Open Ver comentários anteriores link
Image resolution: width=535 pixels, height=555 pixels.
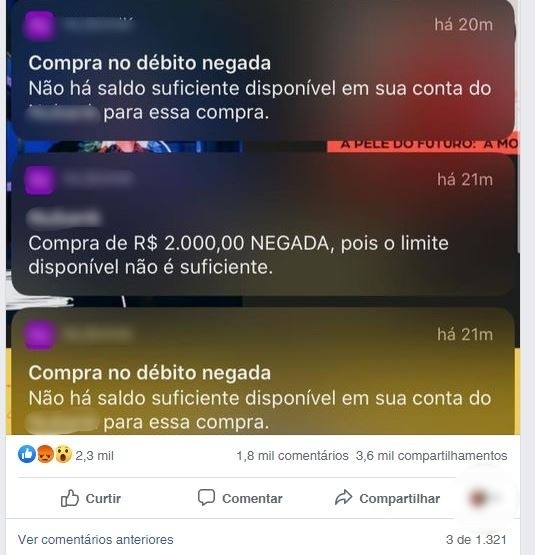coord(96,539)
